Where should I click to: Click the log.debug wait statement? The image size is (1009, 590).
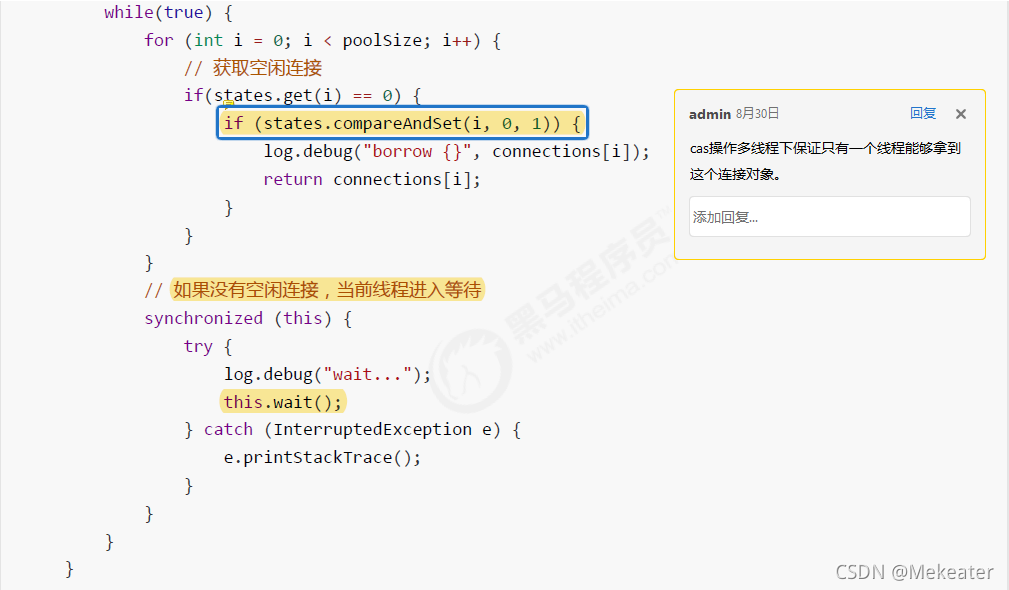(x=328, y=374)
